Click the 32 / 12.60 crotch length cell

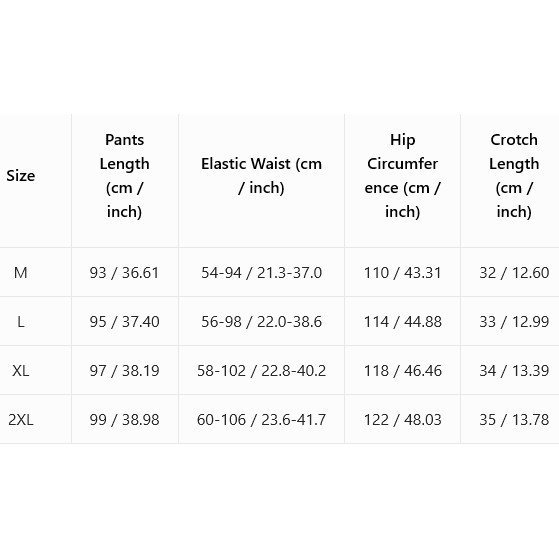pyautogui.click(x=514, y=273)
